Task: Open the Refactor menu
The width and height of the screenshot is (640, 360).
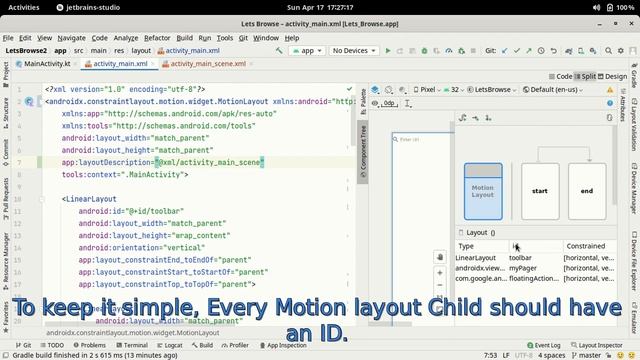Action: (x=157, y=38)
